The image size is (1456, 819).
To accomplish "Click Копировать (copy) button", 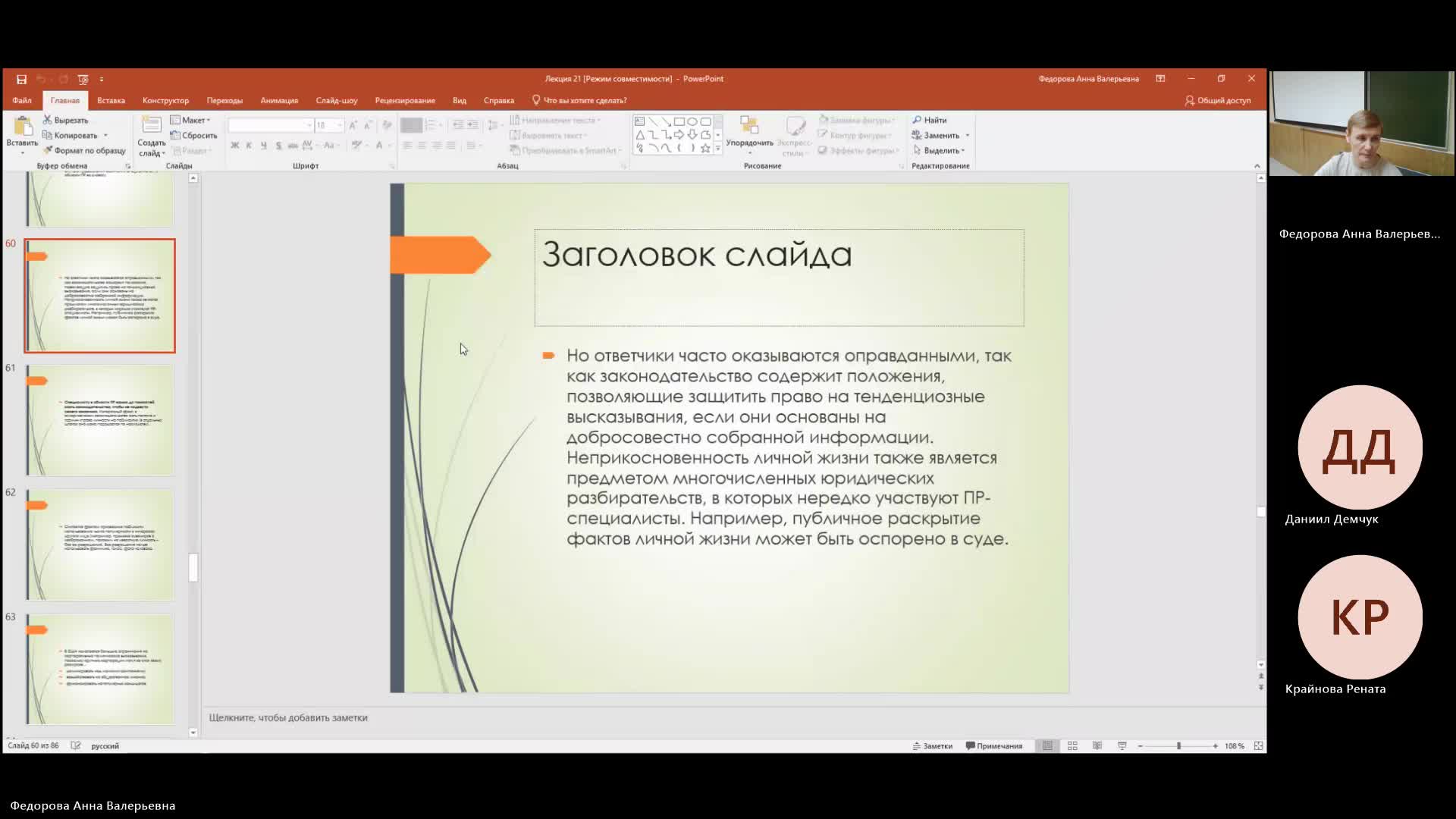I will (x=71, y=135).
